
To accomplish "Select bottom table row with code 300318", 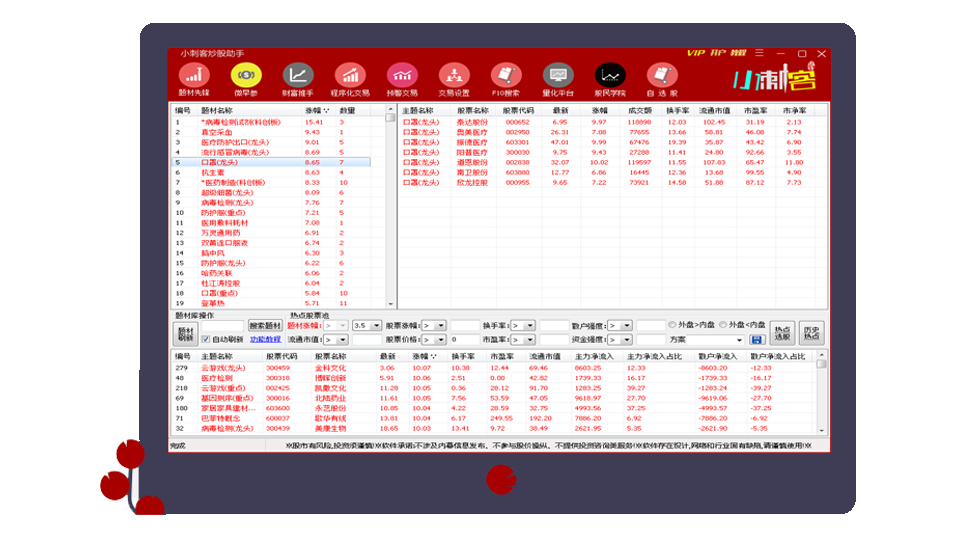I will coord(494,378).
